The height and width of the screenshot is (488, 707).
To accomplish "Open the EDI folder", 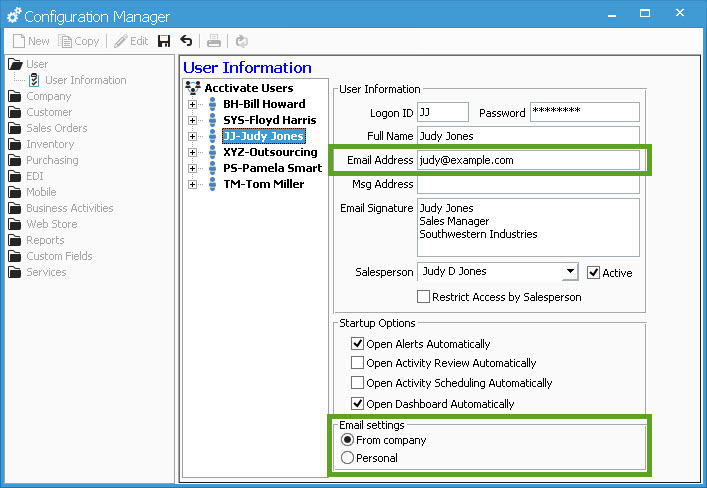I will click(26, 176).
